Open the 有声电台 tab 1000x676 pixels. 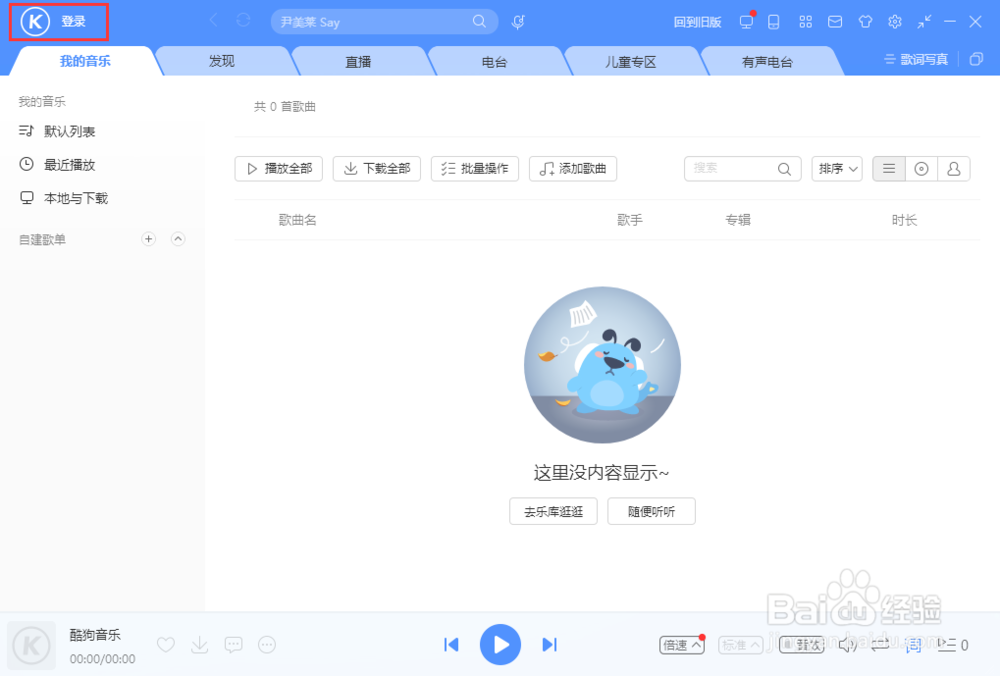tap(767, 62)
